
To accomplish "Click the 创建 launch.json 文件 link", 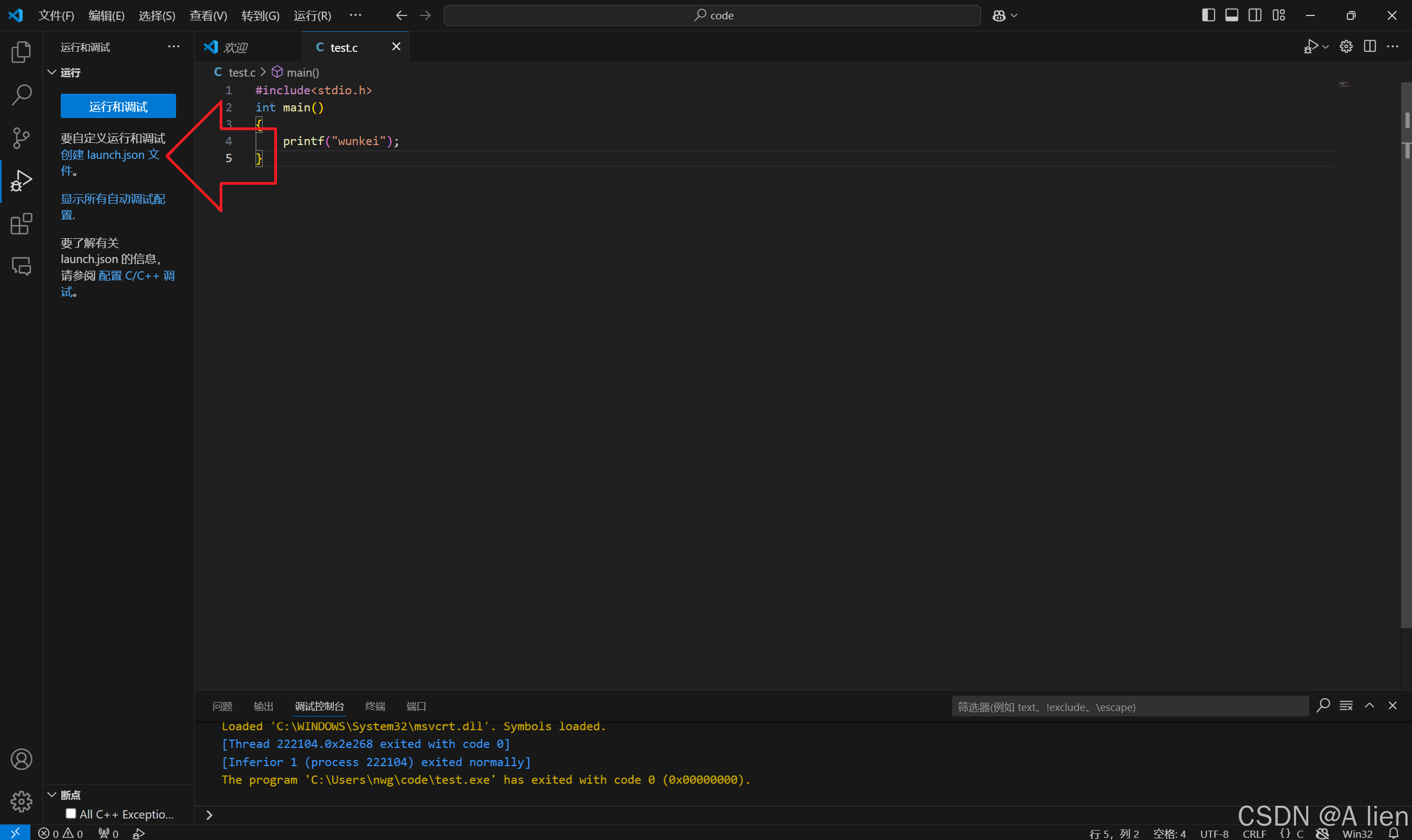I will click(110, 155).
